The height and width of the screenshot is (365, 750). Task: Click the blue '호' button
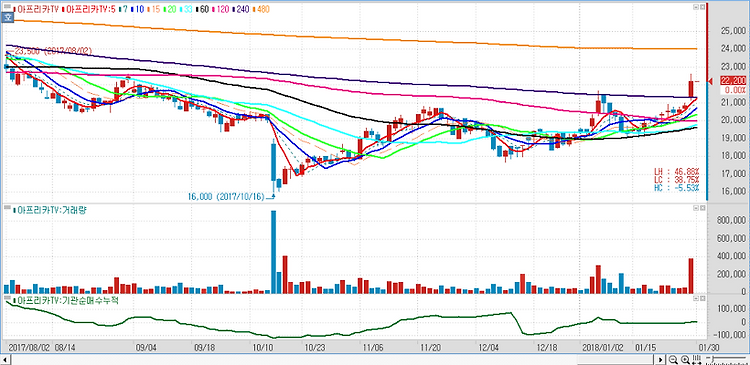(x=7, y=18)
